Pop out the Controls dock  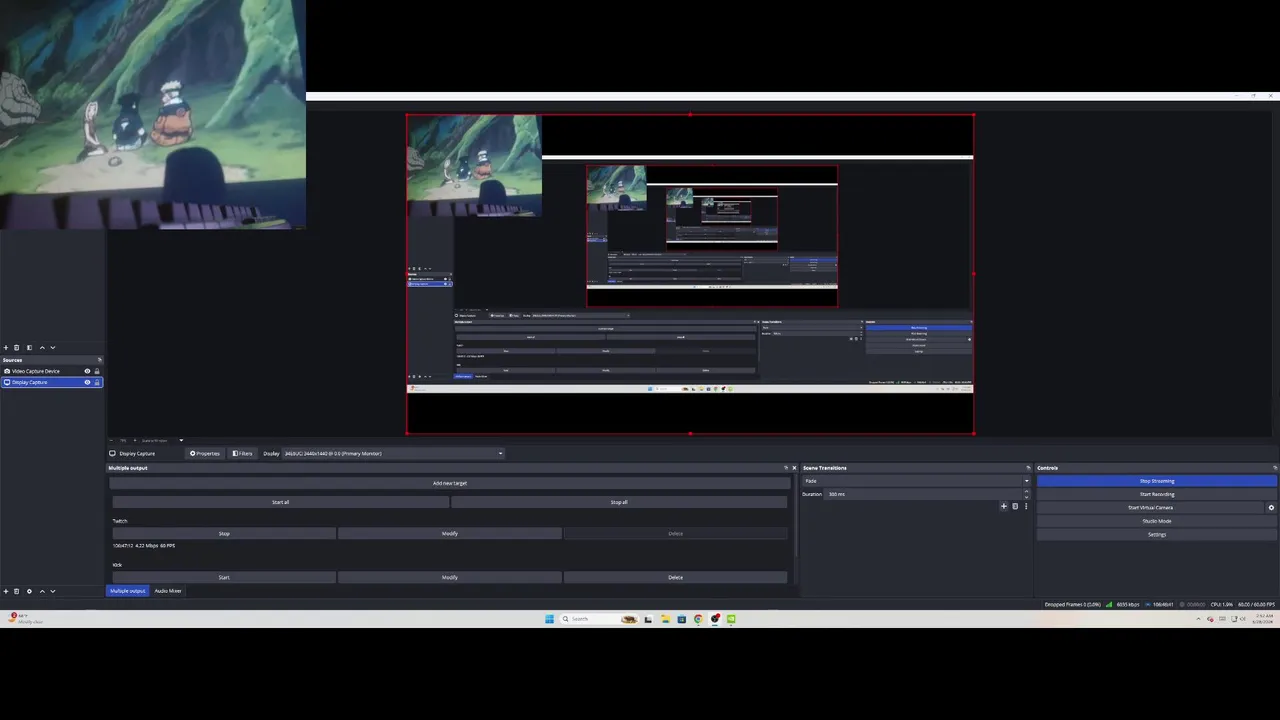tap(1274, 468)
